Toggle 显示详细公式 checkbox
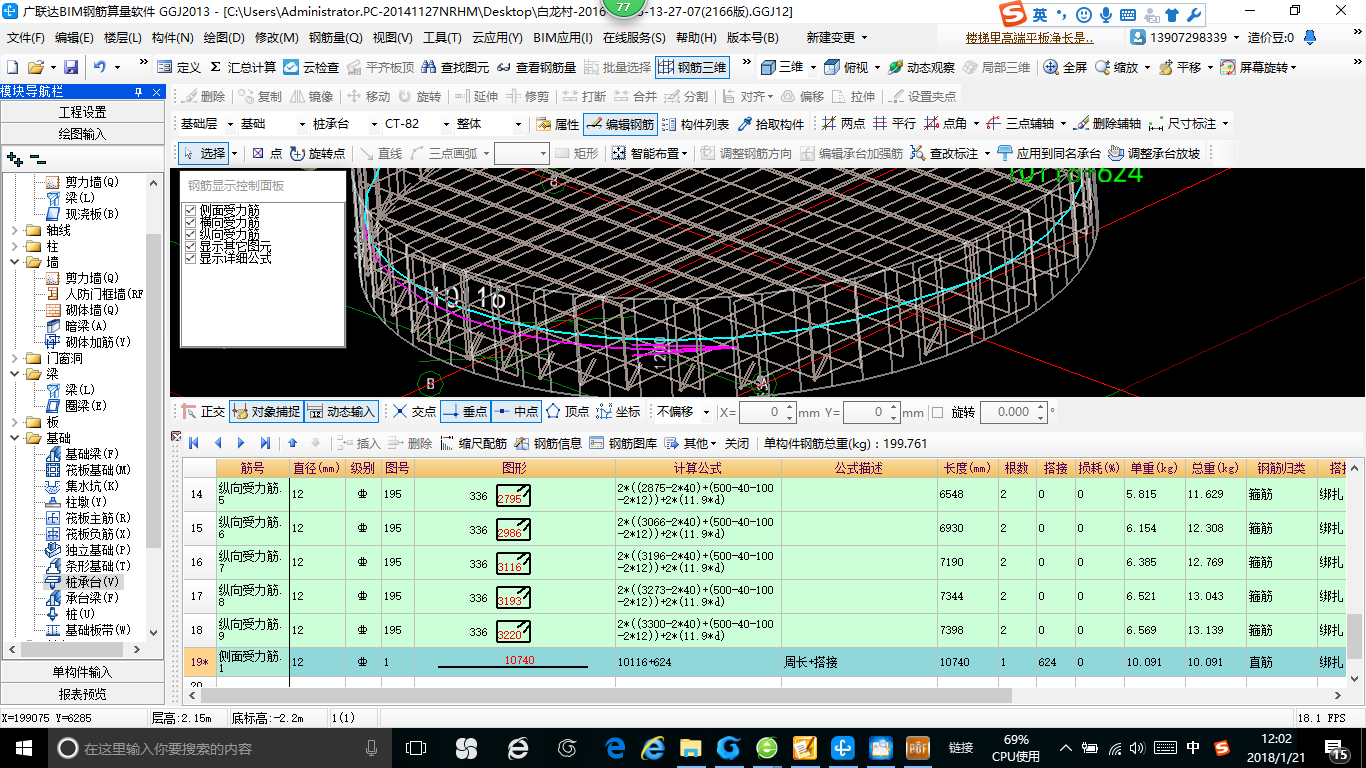Viewport: 1366px width, 768px height. click(190, 258)
